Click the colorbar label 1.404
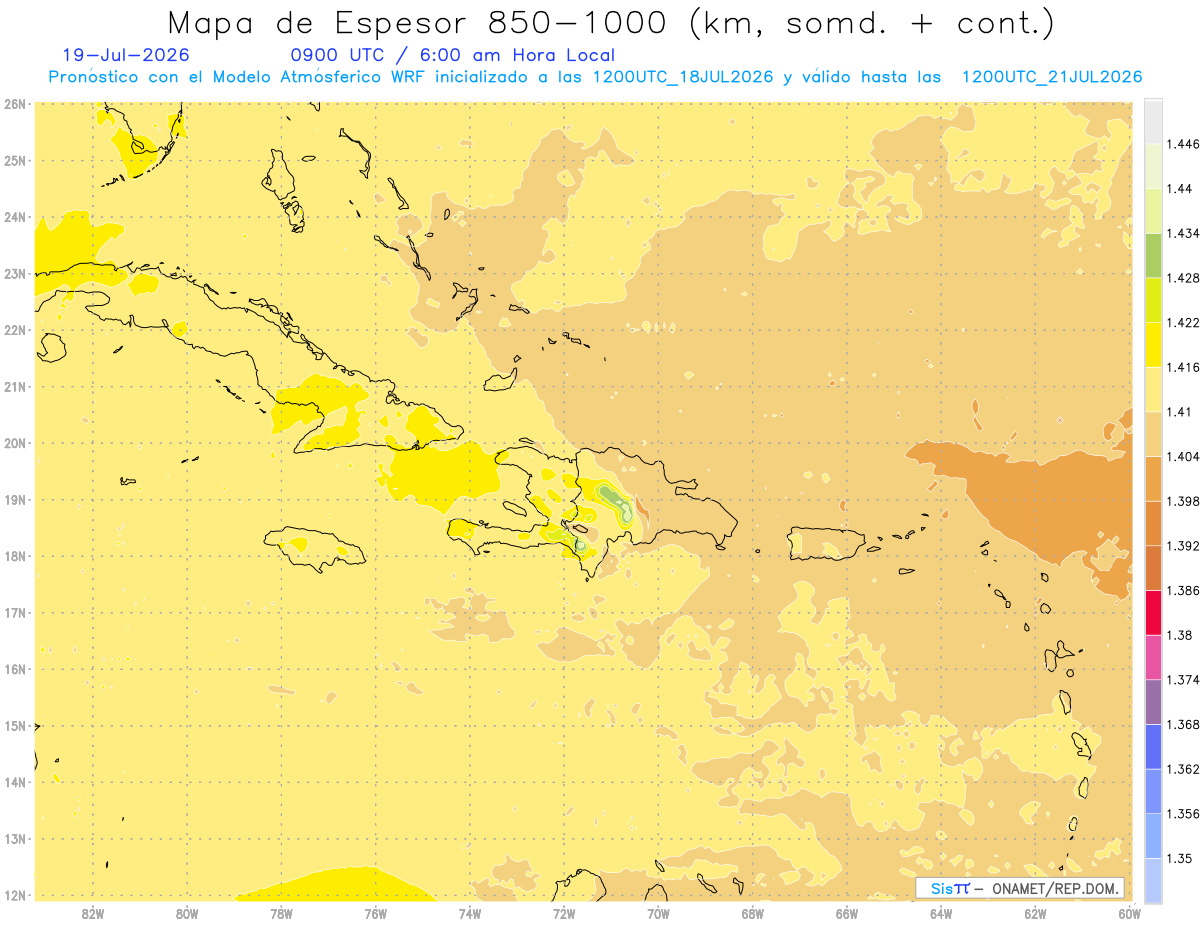The height and width of the screenshot is (927, 1200). (1184, 456)
